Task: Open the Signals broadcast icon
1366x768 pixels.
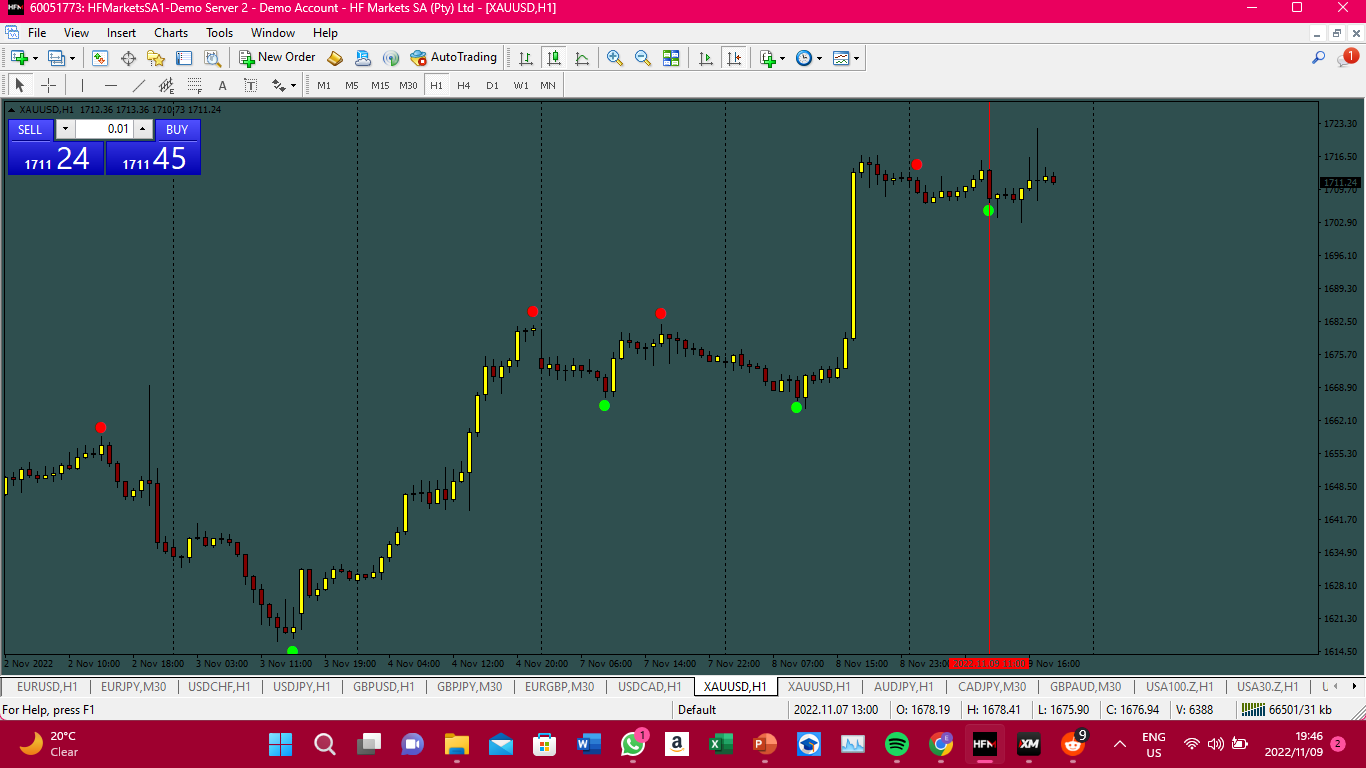Action: click(x=391, y=58)
